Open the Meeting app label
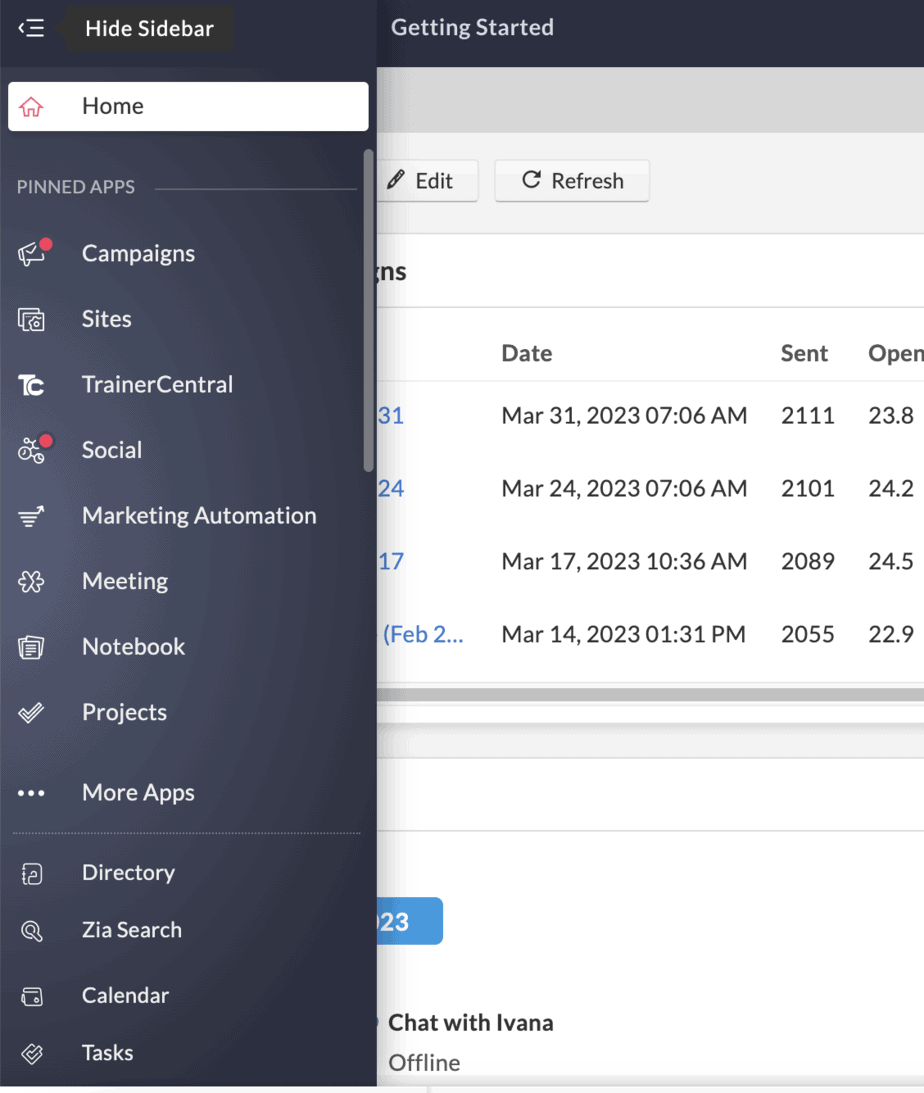 click(x=125, y=581)
